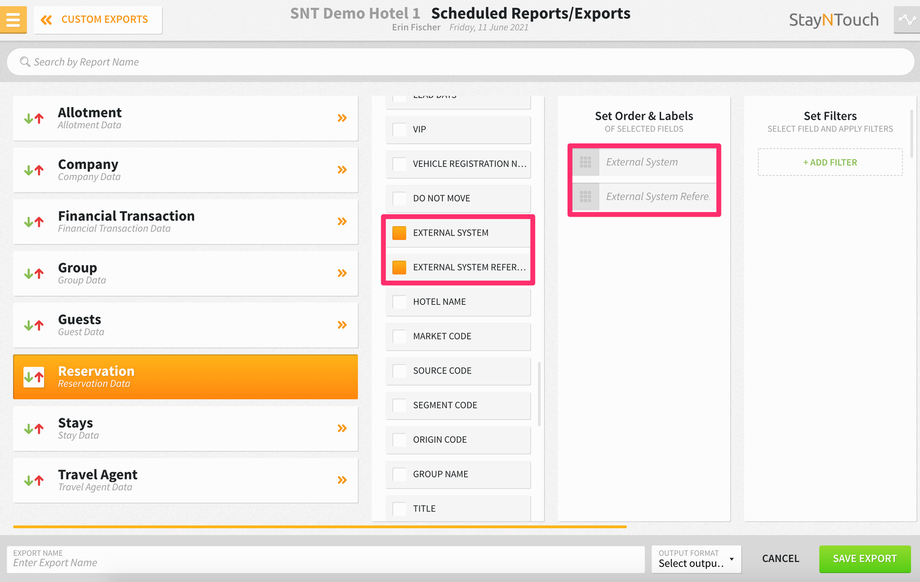This screenshot has width=920, height=582.
Task: Open the Output Format dropdown
Action: [x=696, y=559]
